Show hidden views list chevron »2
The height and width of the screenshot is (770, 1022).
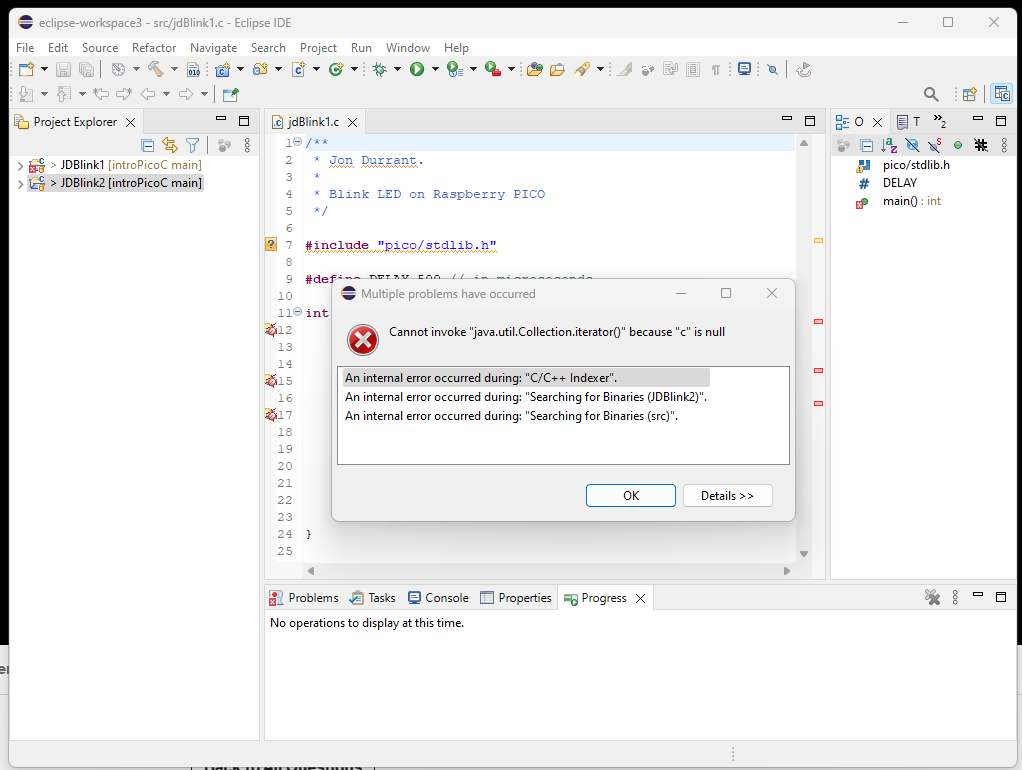tap(939, 121)
